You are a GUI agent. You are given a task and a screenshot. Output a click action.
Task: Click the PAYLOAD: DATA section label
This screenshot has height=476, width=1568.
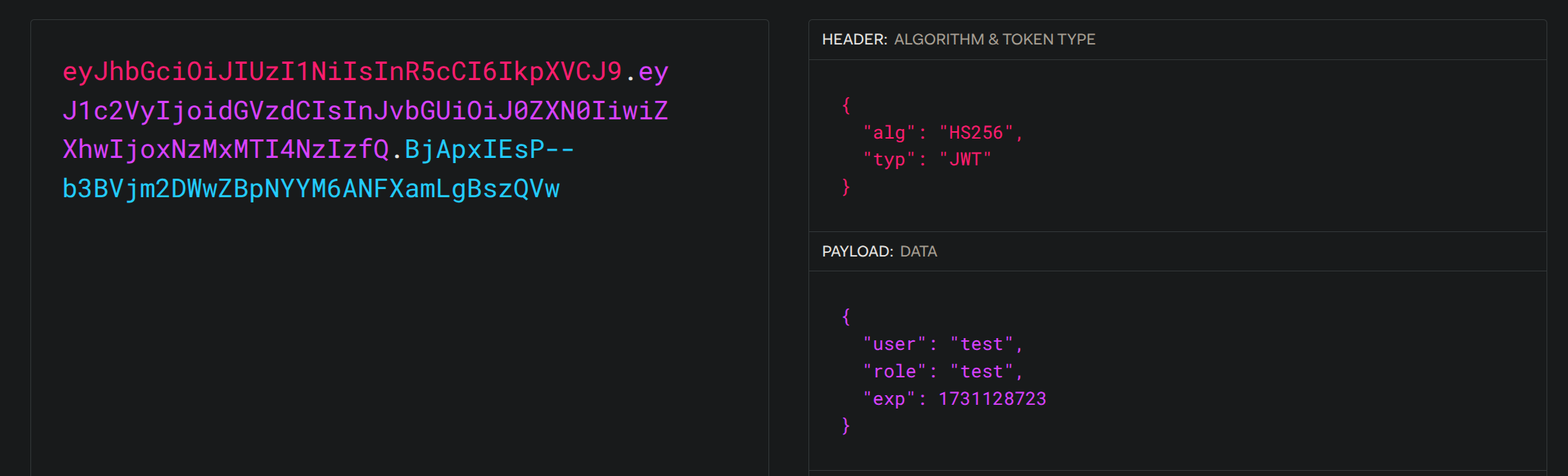880,251
